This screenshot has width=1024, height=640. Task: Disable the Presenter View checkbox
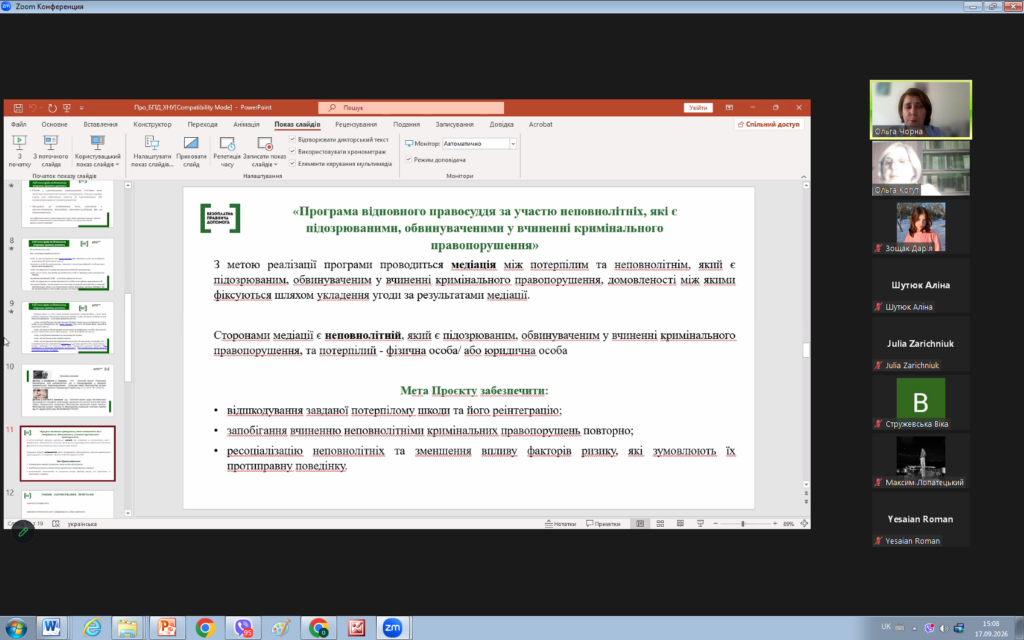click(x=409, y=159)
